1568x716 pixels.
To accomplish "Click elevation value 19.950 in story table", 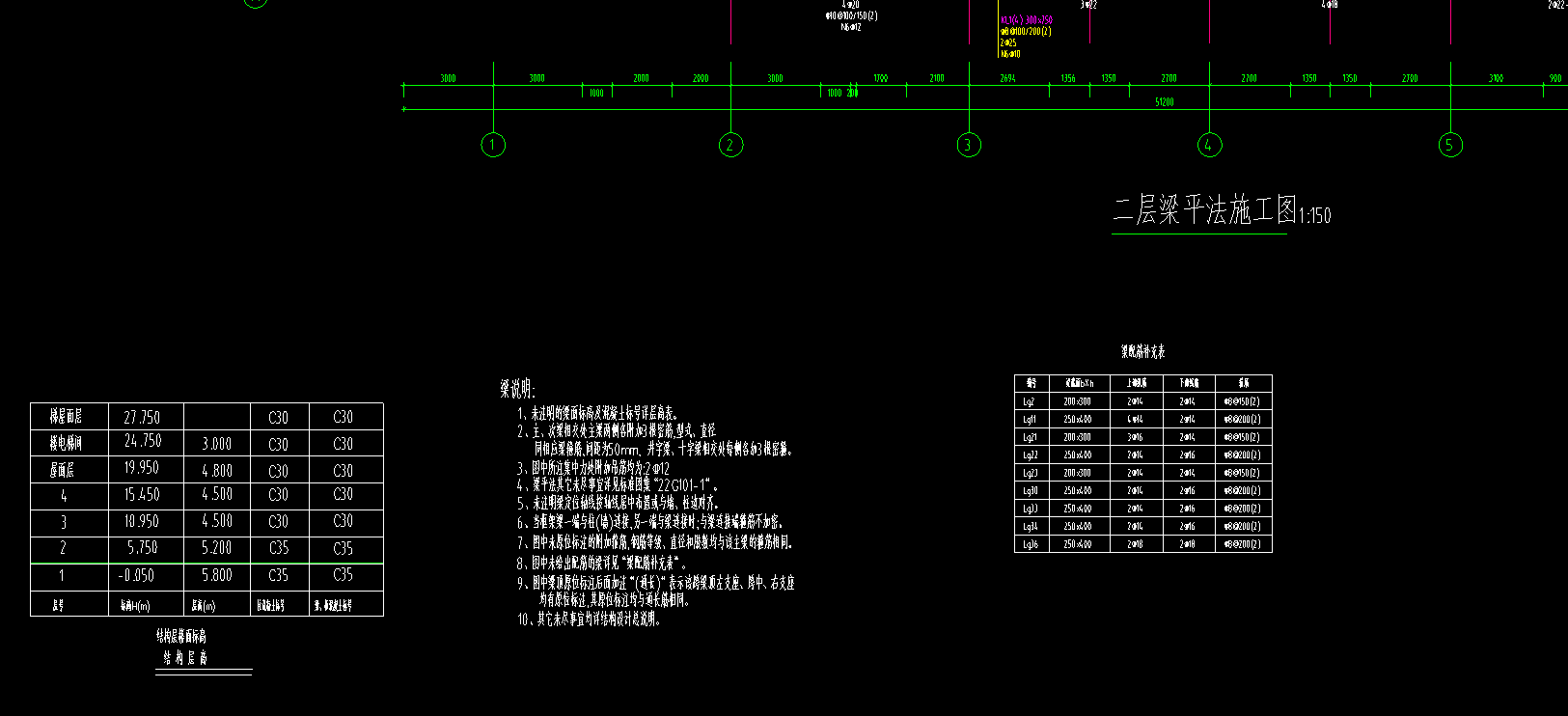I will [142, 468].
